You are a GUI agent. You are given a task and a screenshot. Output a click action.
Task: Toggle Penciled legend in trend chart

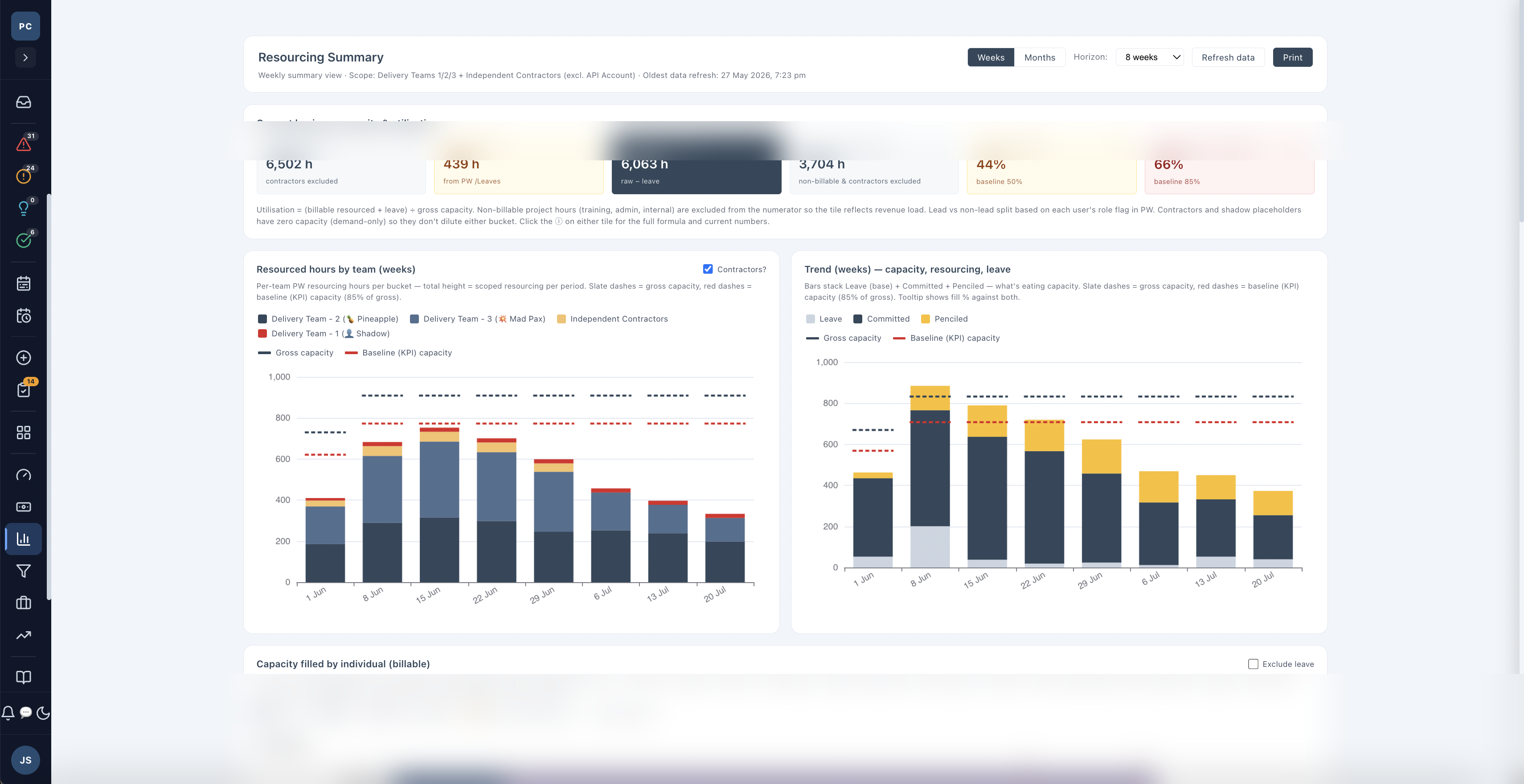click(944, 318)
